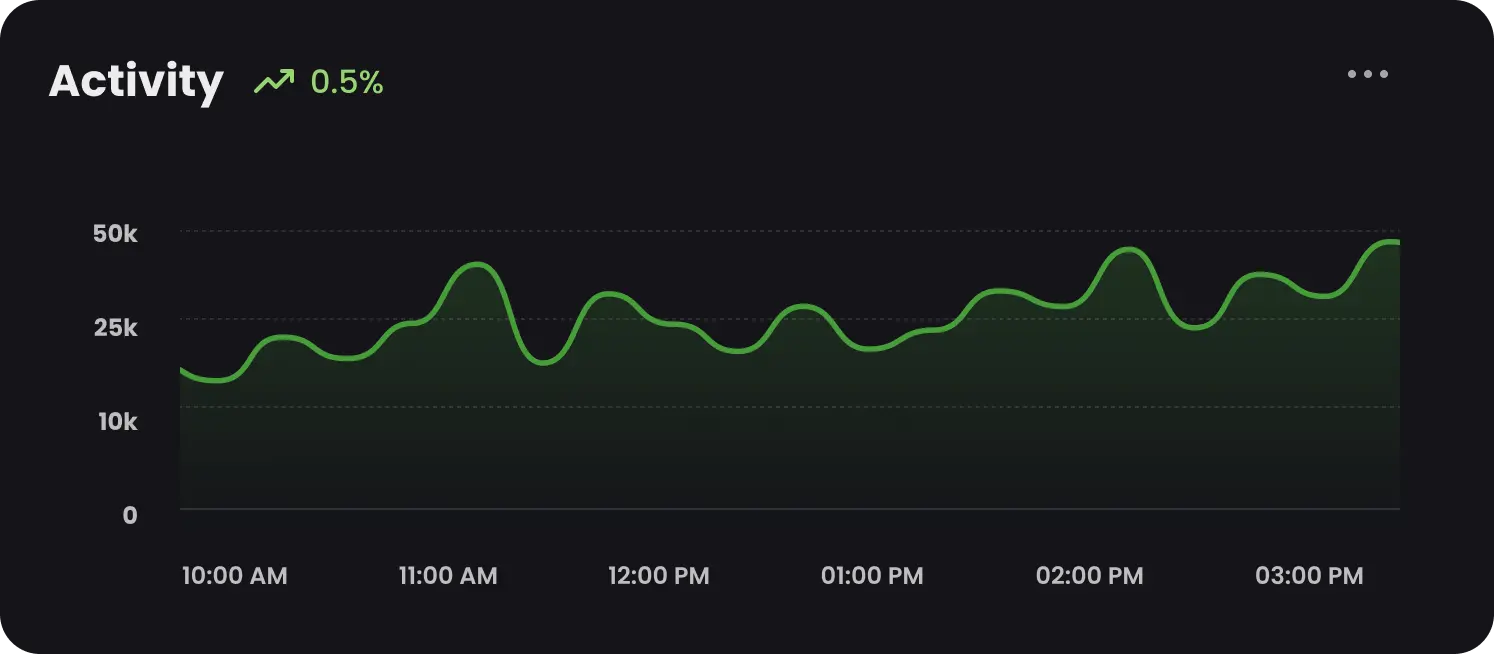Click the 50k y-axis label
Viewport: 1494px width, 654px height.
coord(115,234)
